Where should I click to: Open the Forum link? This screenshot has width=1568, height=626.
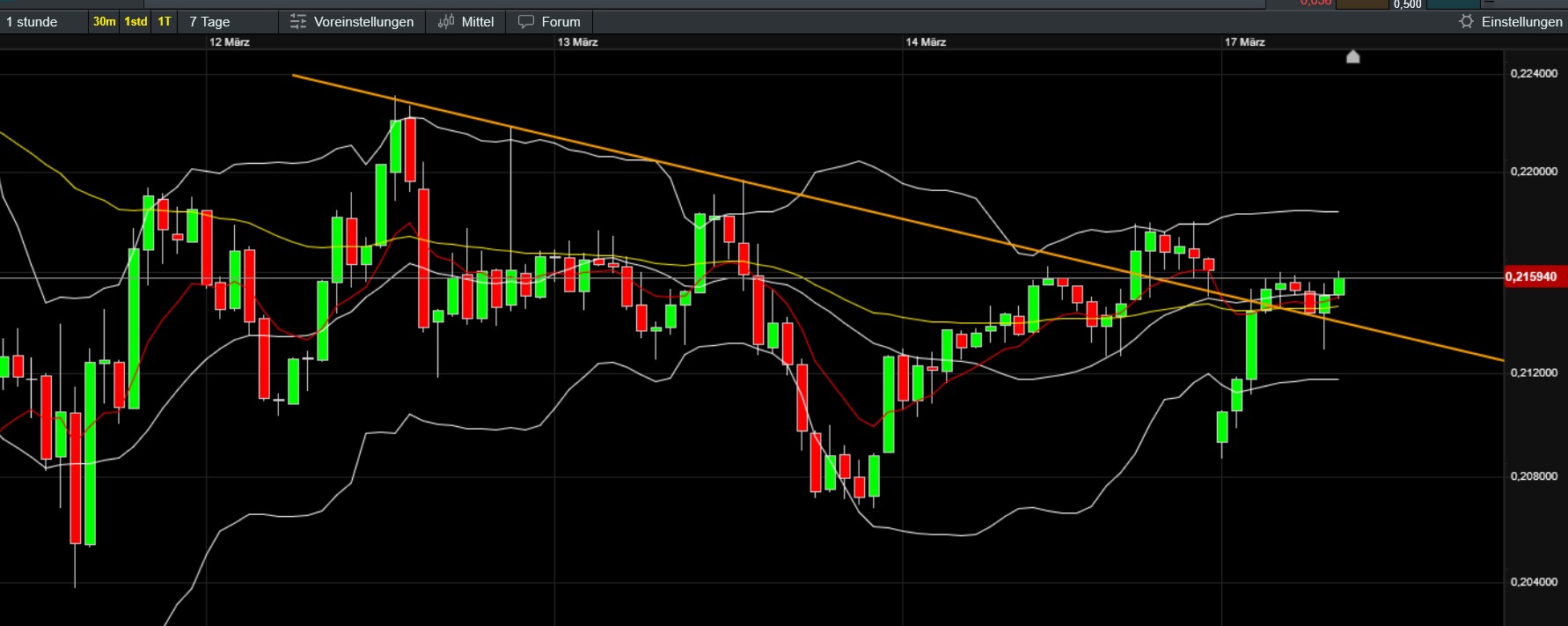pyautogui.click(x=550, y=22)
